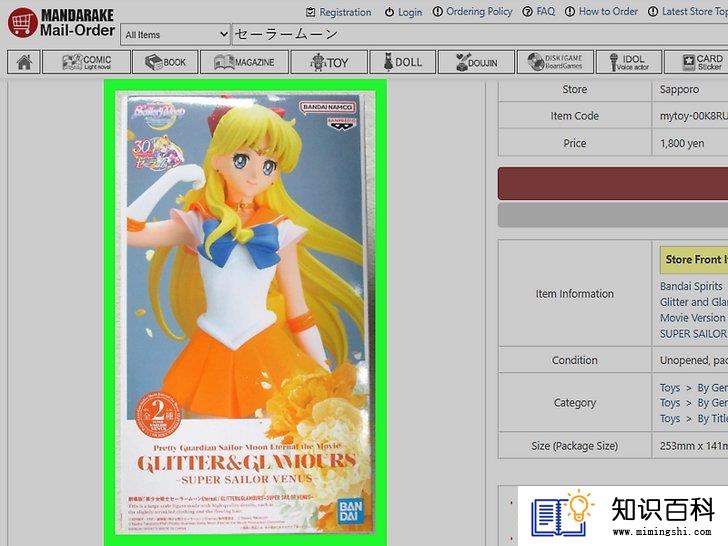
Task: Open the Mandarake Mail-Order cart logo
Action: click(x=61, y=22)
